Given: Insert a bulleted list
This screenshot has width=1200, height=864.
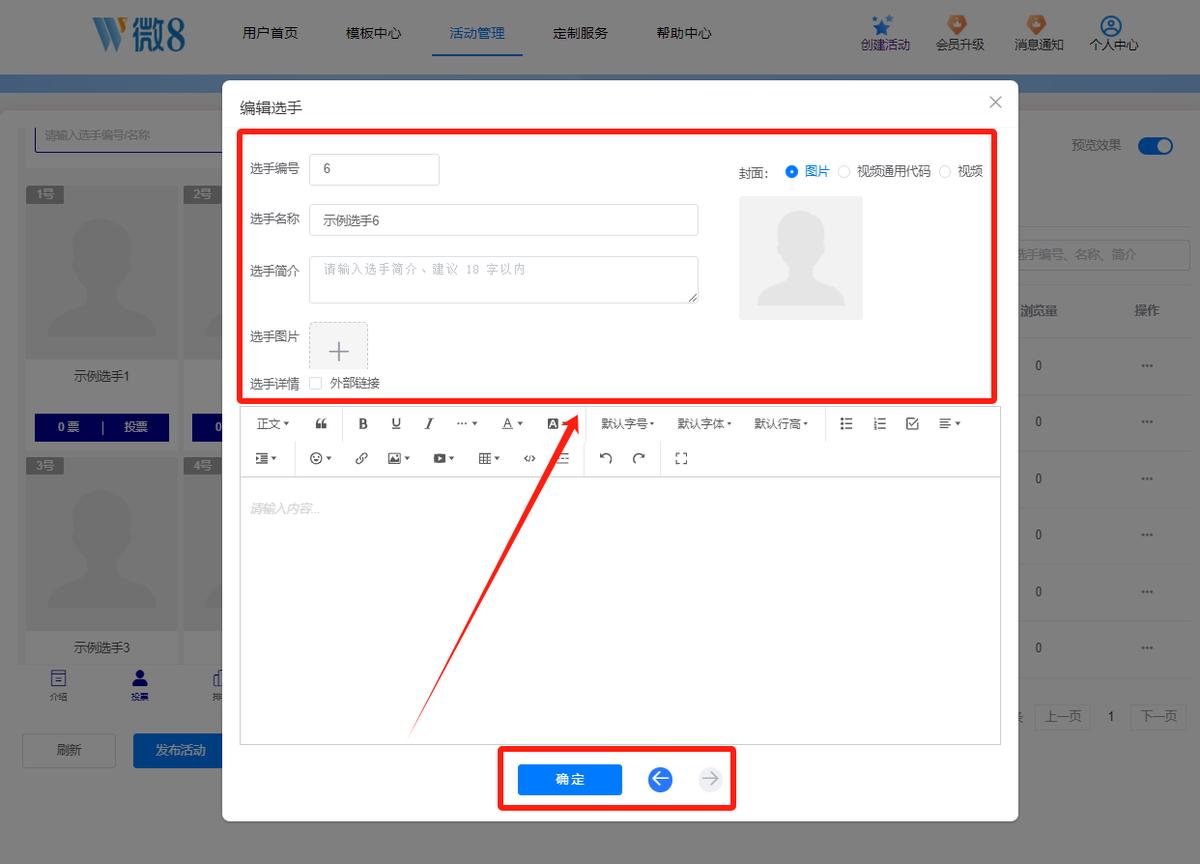Looking at the screenshot, I should pyautogui.click(x=846, y=424).
